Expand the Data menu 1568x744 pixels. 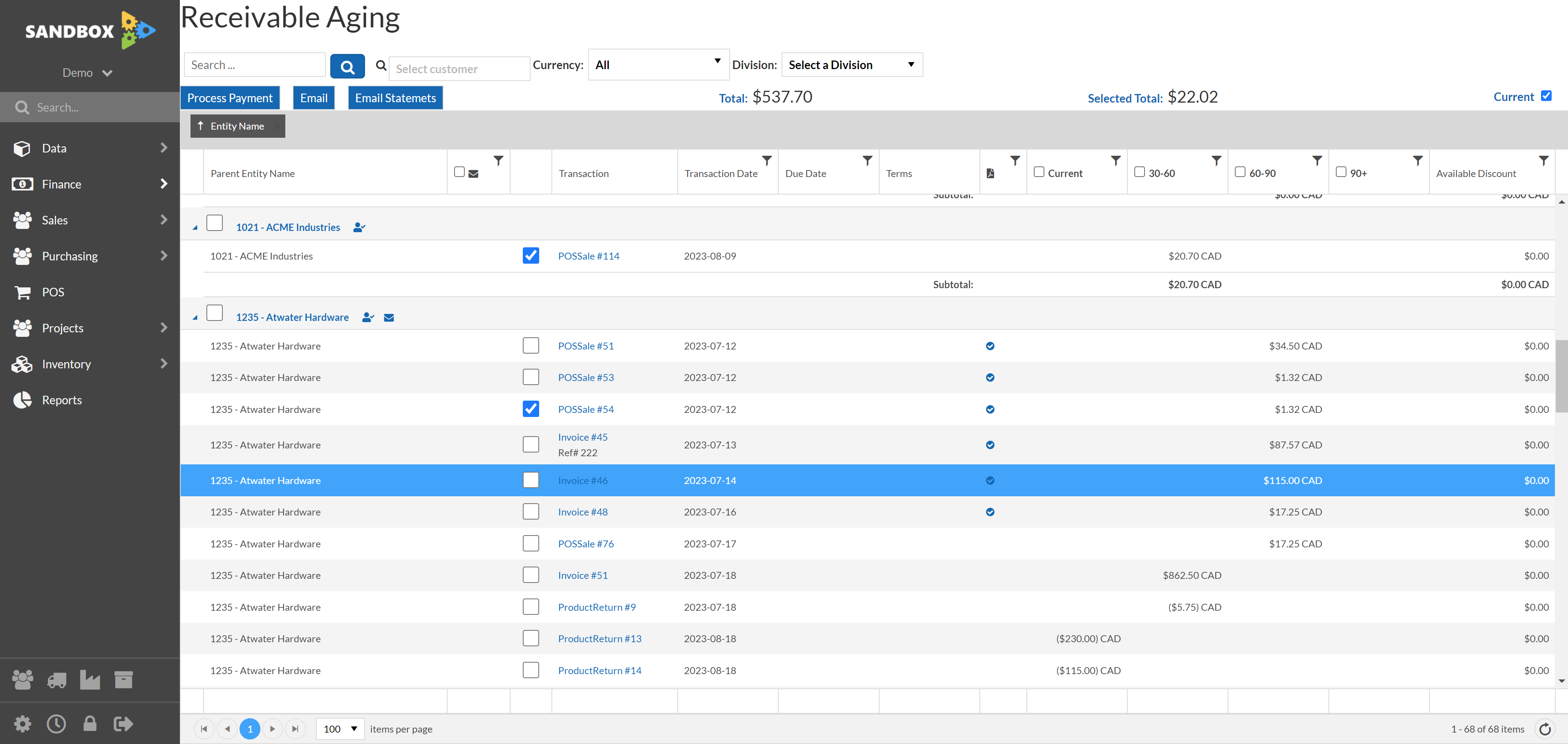90,148
